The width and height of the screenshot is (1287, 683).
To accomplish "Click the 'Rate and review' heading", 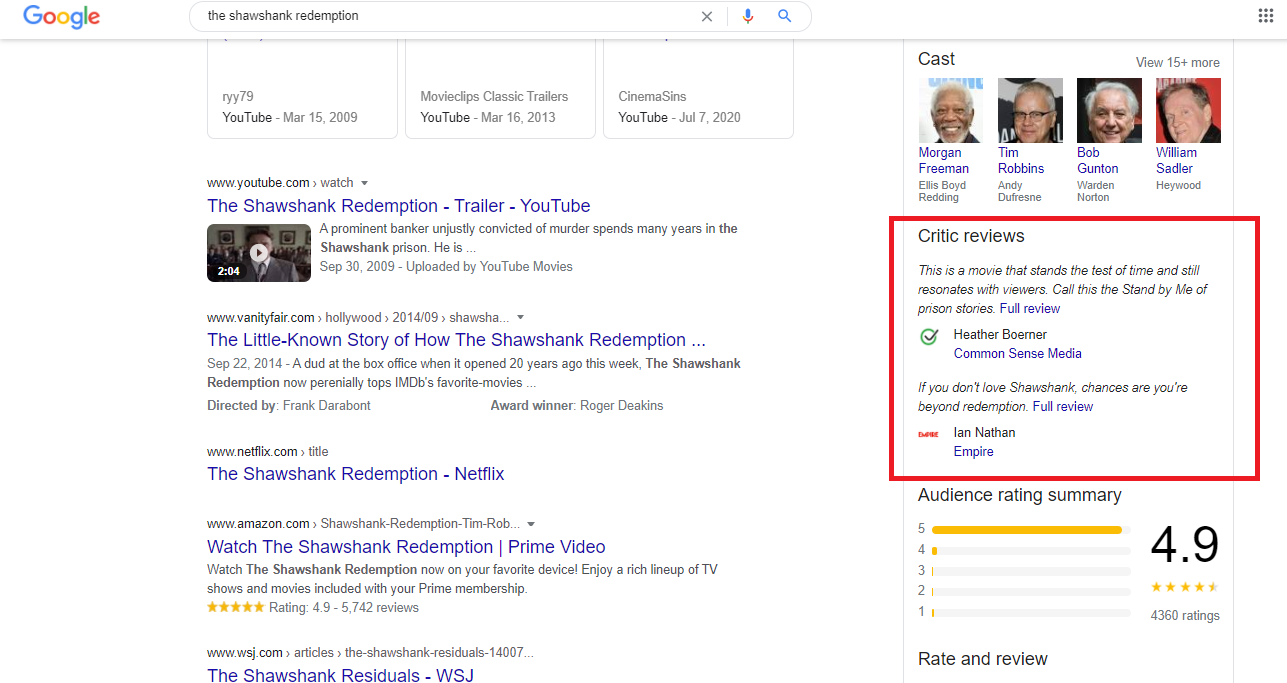I will (x=983, y=659).
